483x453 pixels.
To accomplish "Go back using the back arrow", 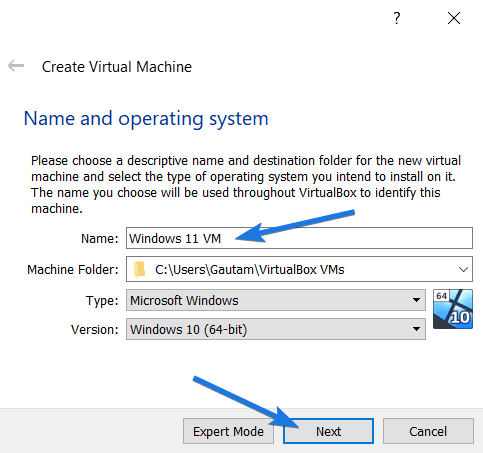I will click(16, 65).
